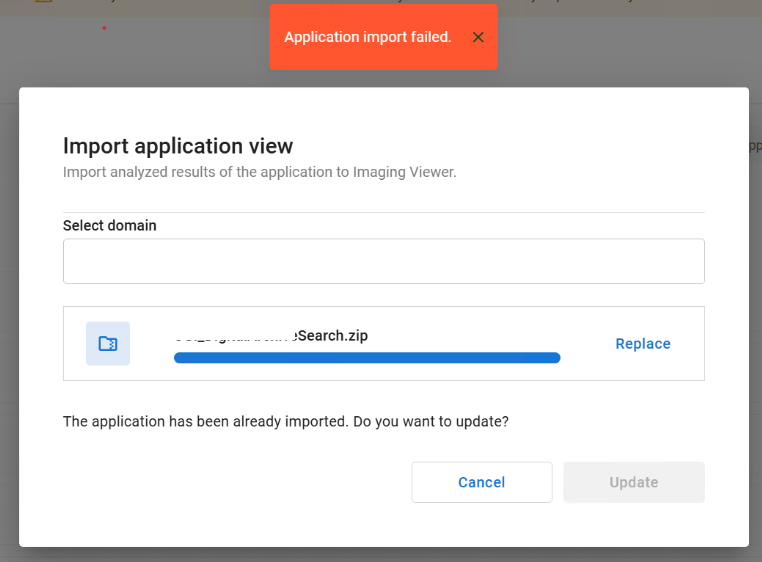Click the upload progress bar

(x=367, y=358)
